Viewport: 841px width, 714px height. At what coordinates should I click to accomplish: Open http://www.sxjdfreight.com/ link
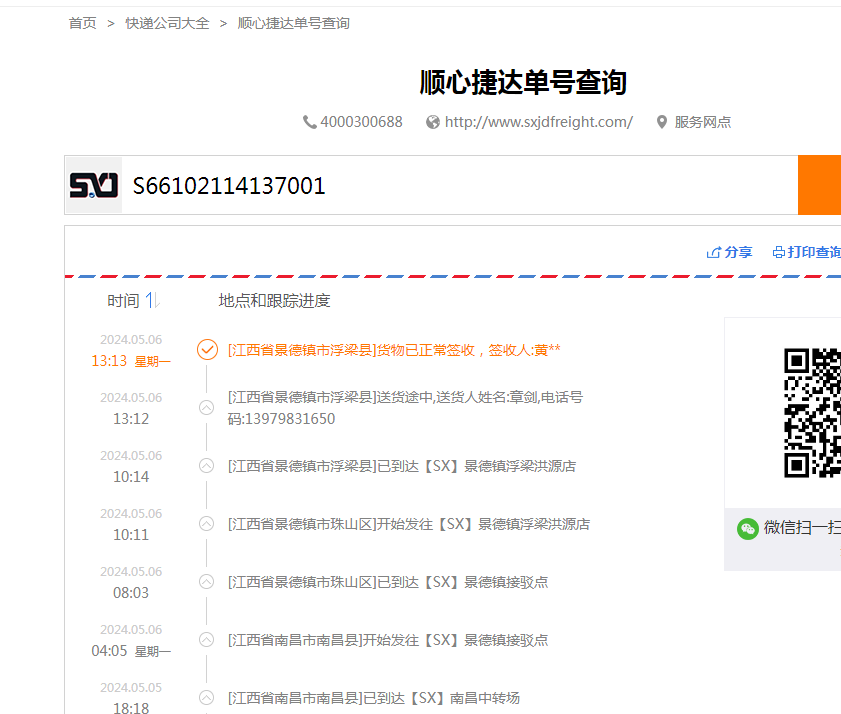(x=538, y=122)
